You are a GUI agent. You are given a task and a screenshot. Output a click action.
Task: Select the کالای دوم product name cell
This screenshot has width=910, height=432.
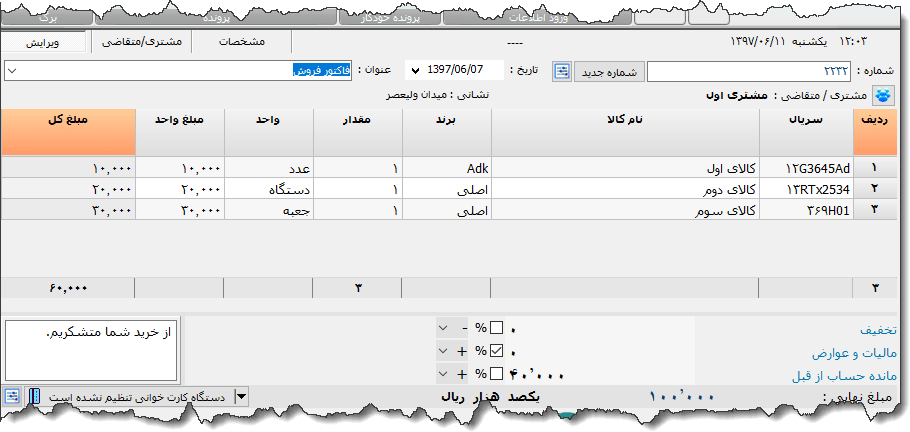pos(625,189)
